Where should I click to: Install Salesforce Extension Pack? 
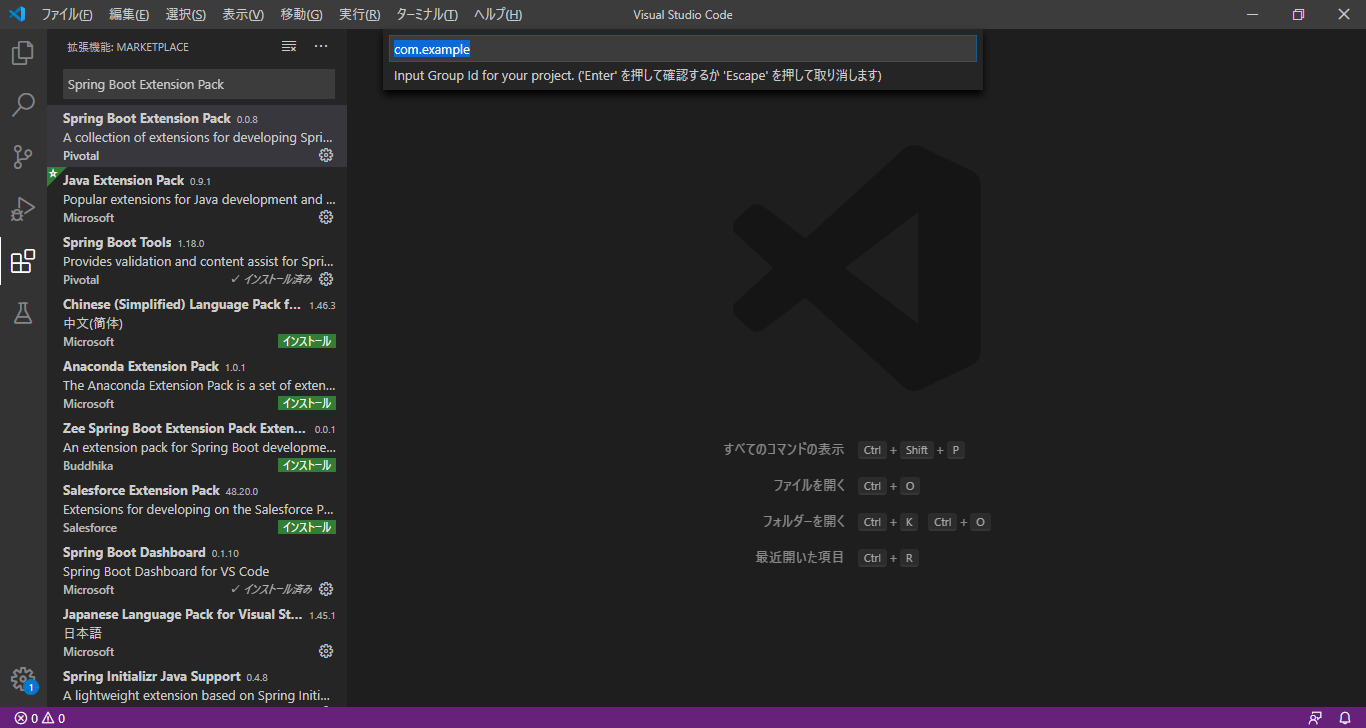(307, 527)
